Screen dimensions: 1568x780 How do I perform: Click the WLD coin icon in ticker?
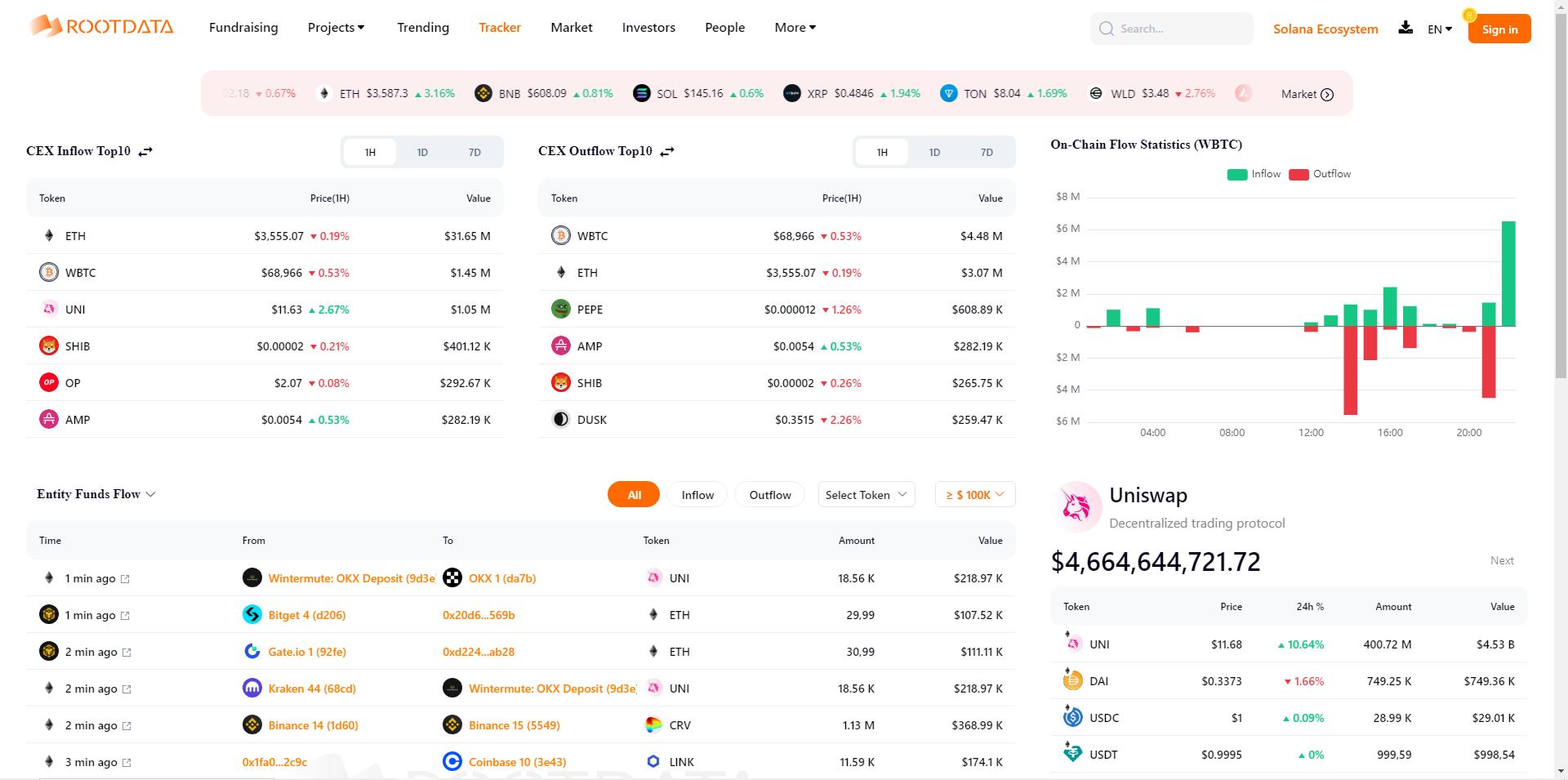pyautogui.click(x=1096, y=93)
